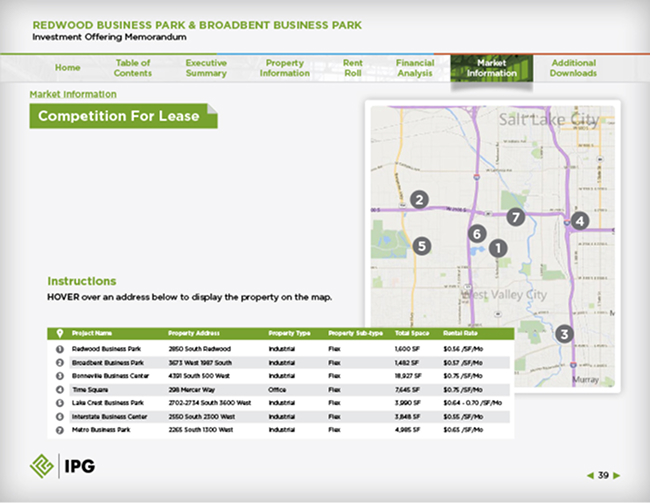Click map marker number 7
The image size is (651, 503).
[516, 217]
